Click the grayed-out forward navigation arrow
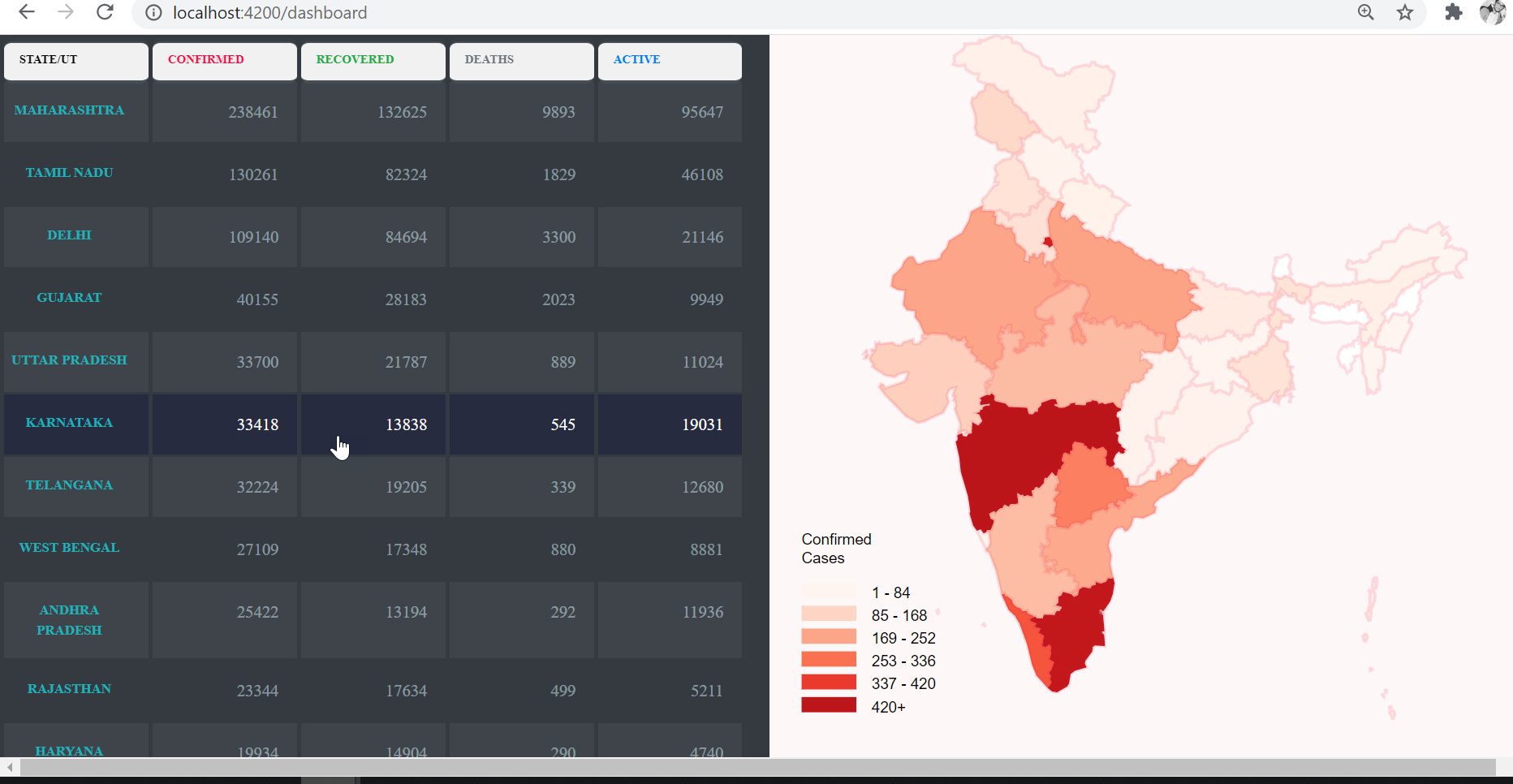 [x=65, y=12]
